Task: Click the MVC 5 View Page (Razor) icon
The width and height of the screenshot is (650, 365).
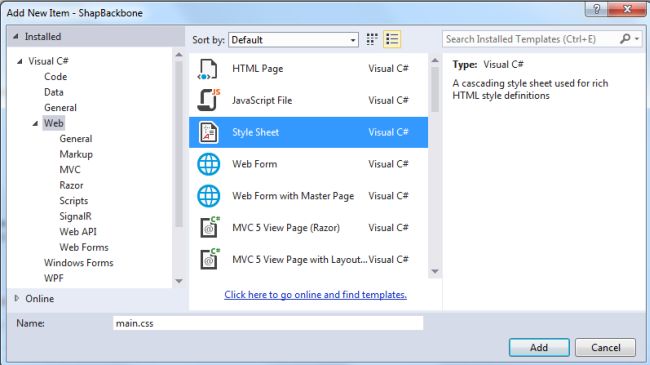Action: point(210,227)
